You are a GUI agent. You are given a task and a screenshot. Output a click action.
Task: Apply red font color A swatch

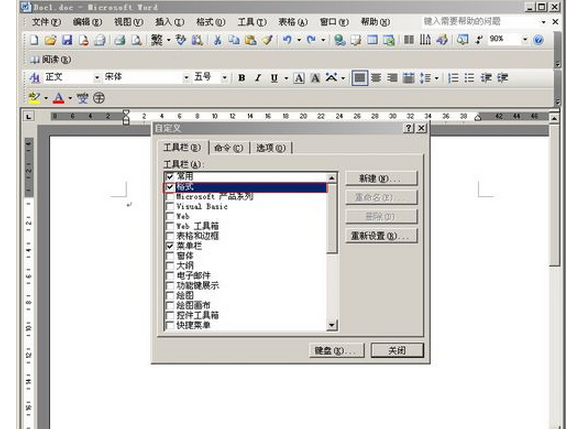(x=58, y=98)
